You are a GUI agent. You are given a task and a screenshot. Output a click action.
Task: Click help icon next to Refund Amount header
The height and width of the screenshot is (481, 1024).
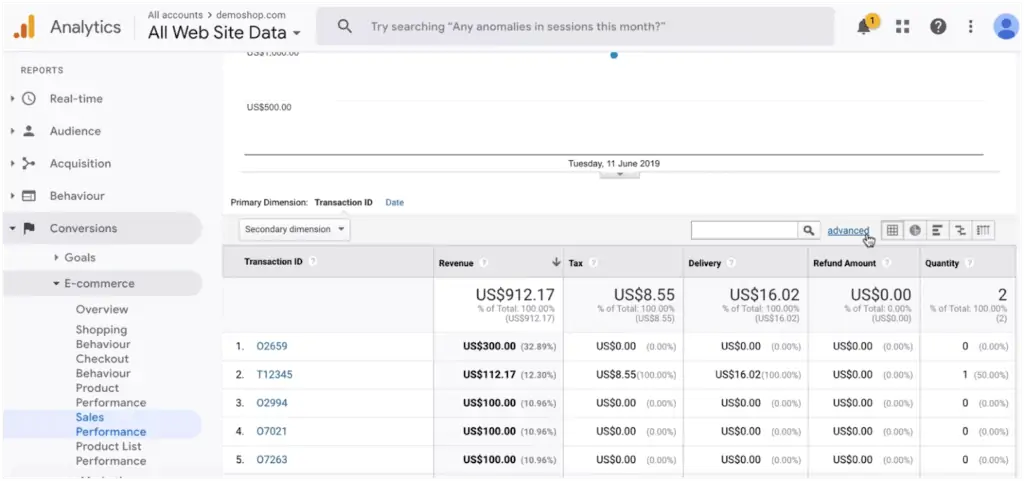(886, 263)
